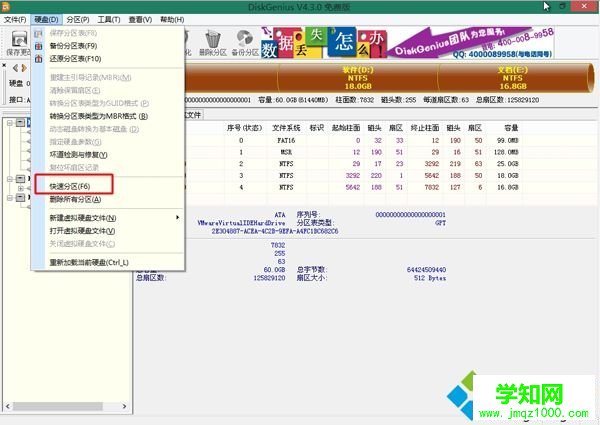Click the 128.0MB capacity cell
600x425 pixels.
(506, 152)
